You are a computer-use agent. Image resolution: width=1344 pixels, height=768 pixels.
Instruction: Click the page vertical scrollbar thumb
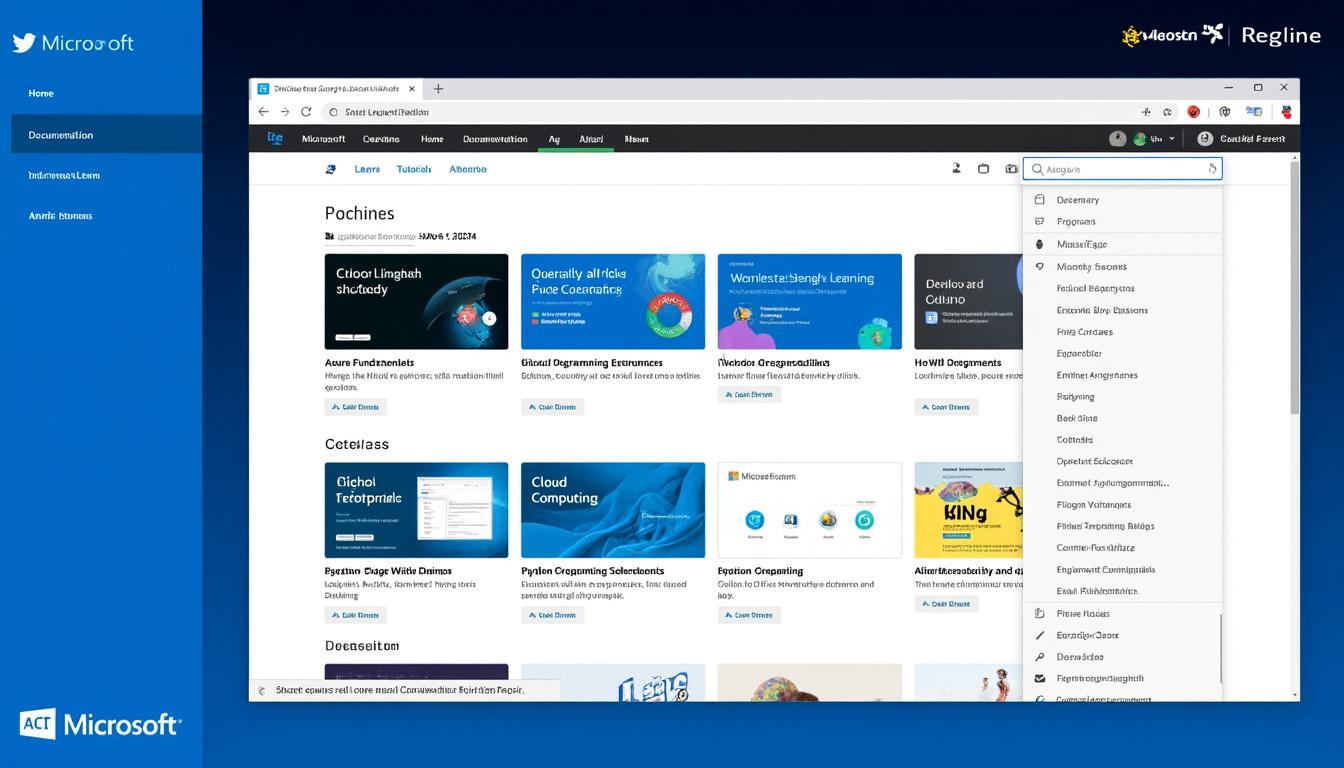pos(1295,288)
